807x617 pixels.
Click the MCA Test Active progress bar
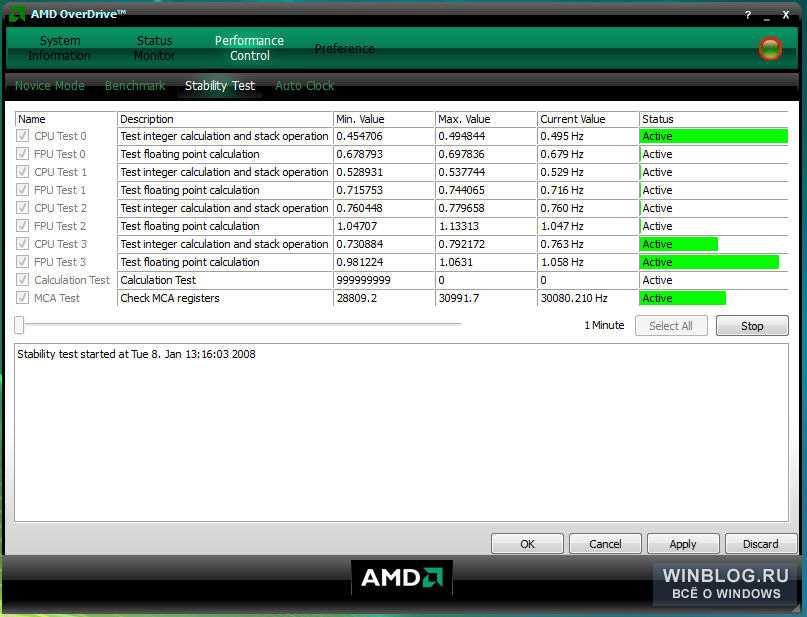coord(683,298)
